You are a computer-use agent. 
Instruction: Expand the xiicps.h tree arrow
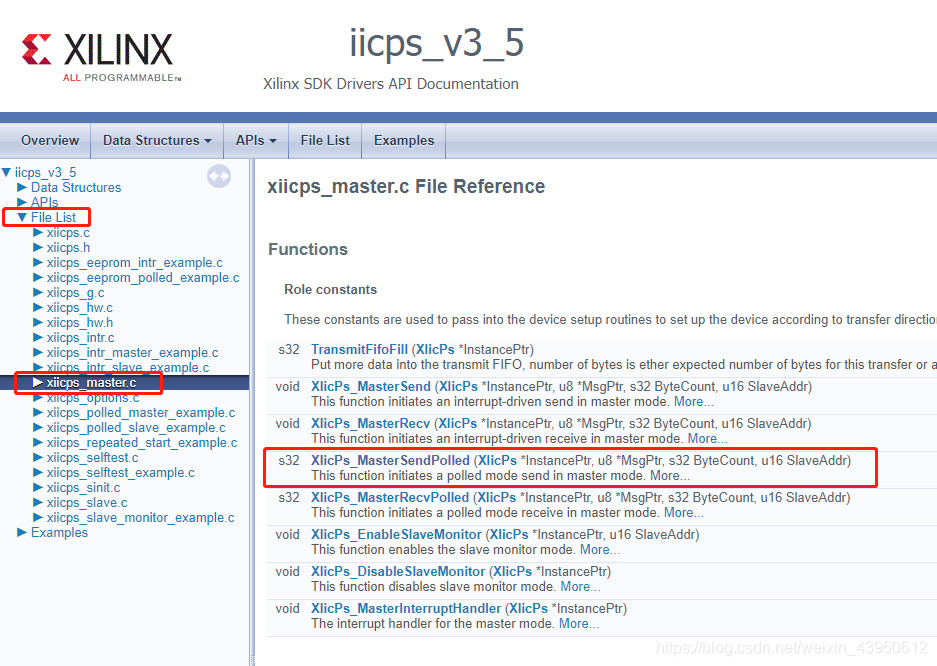[38, 247]
